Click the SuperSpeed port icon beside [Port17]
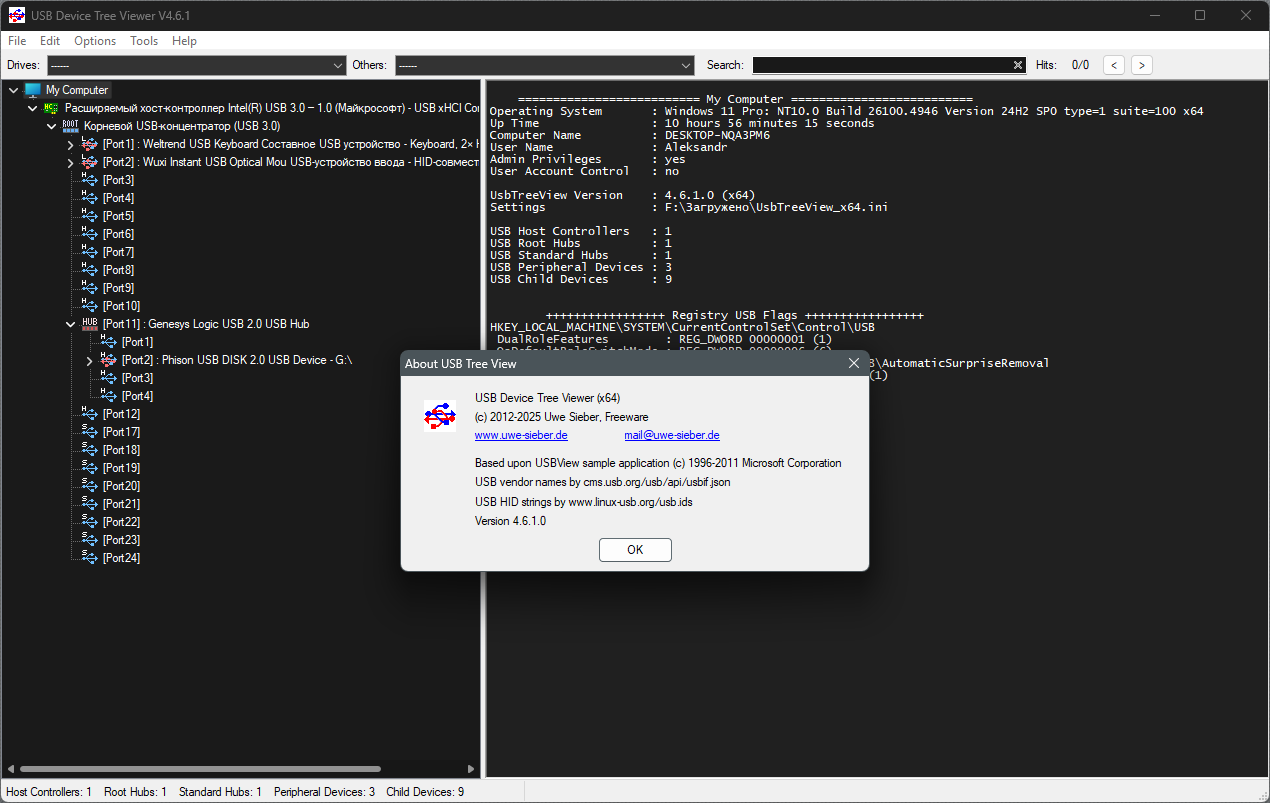The height and width of the screenshot is (803, 1270). (x=90, y=432)
